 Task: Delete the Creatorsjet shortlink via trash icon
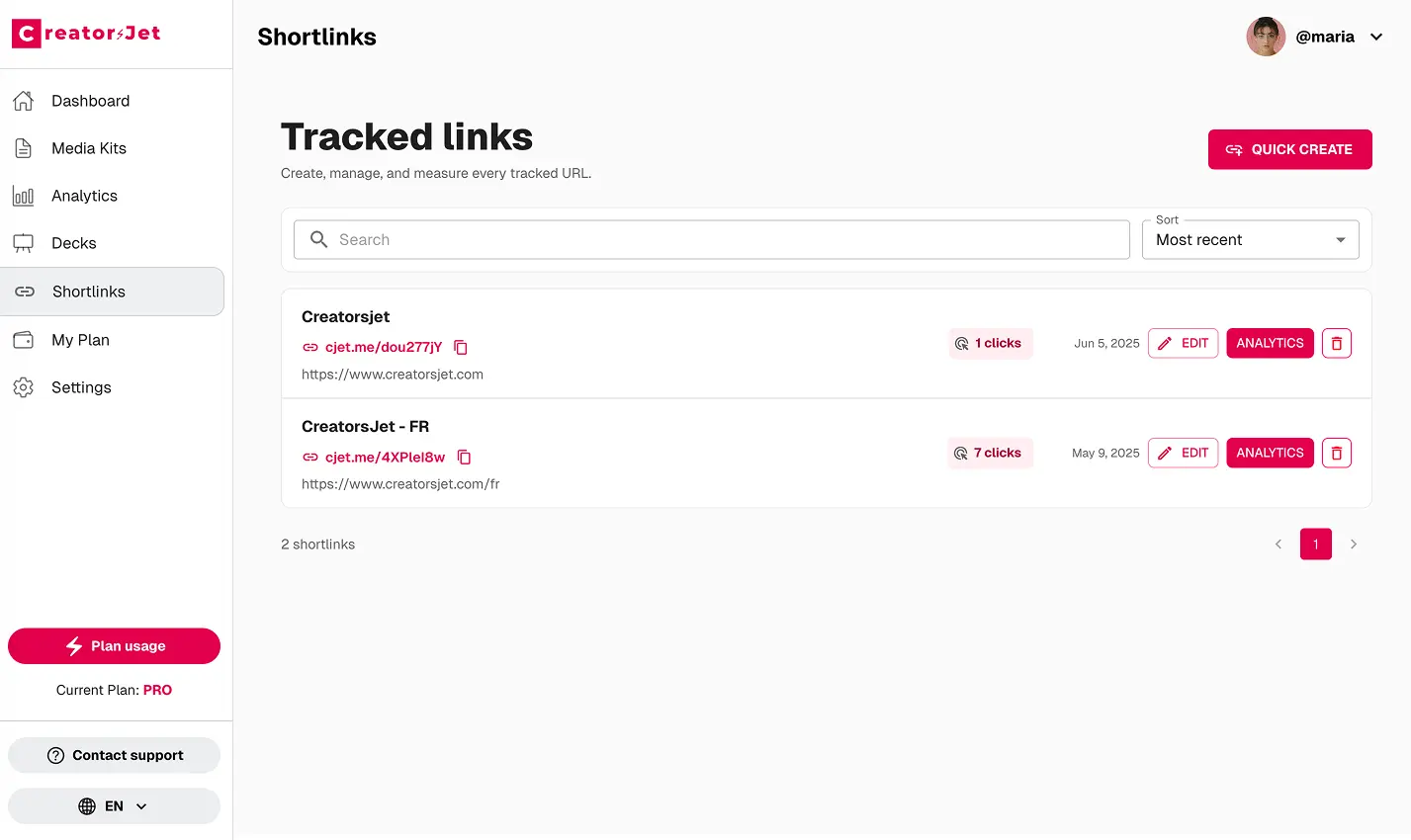(1336, 343)
